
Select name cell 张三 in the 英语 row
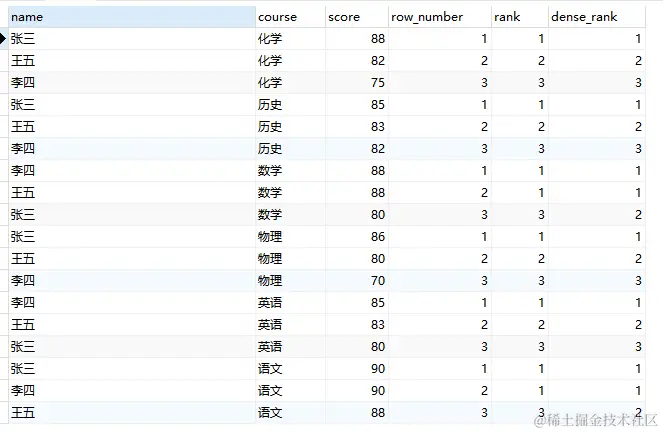pos(132,347)
